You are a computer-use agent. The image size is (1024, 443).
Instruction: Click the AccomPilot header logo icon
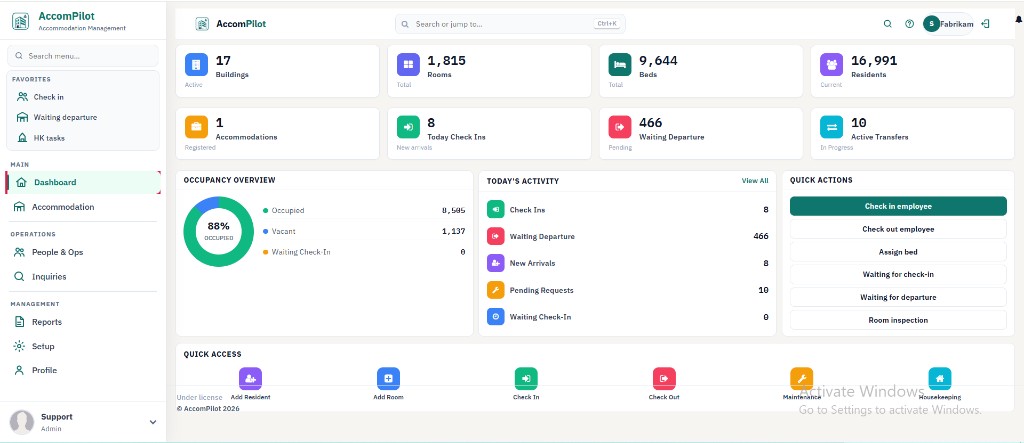(x=202, y=24)
